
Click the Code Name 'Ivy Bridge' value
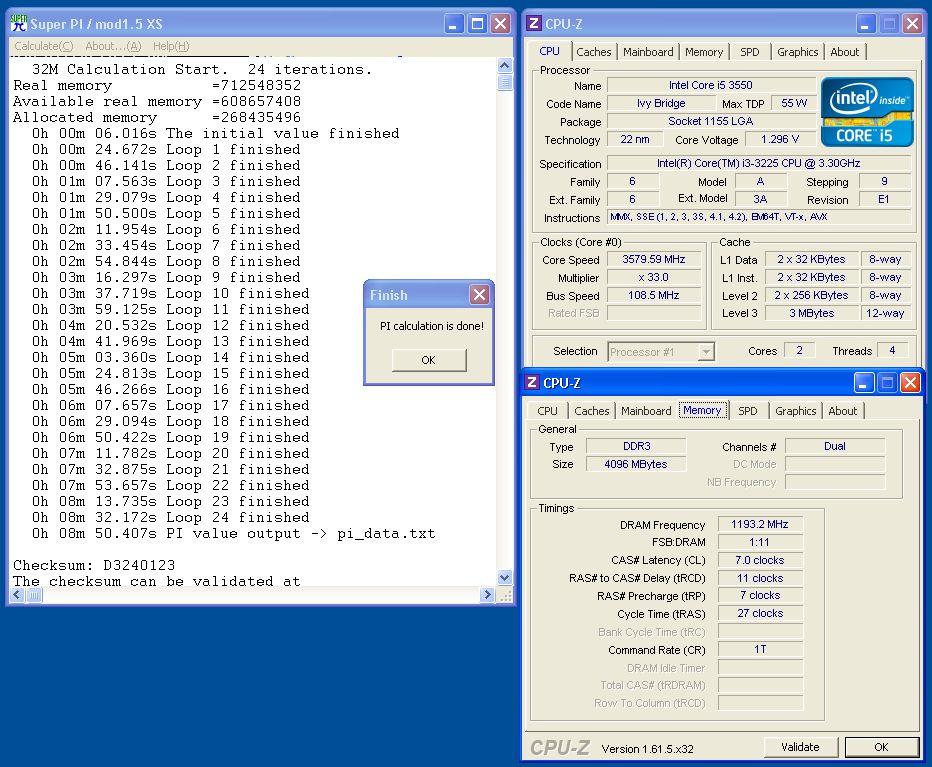point(661,103)
